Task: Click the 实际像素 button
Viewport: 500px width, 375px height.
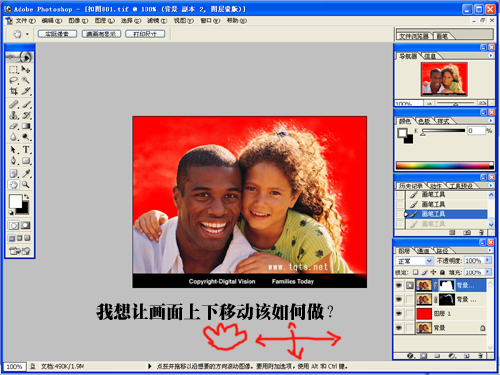Action: (x=57, y=34)
